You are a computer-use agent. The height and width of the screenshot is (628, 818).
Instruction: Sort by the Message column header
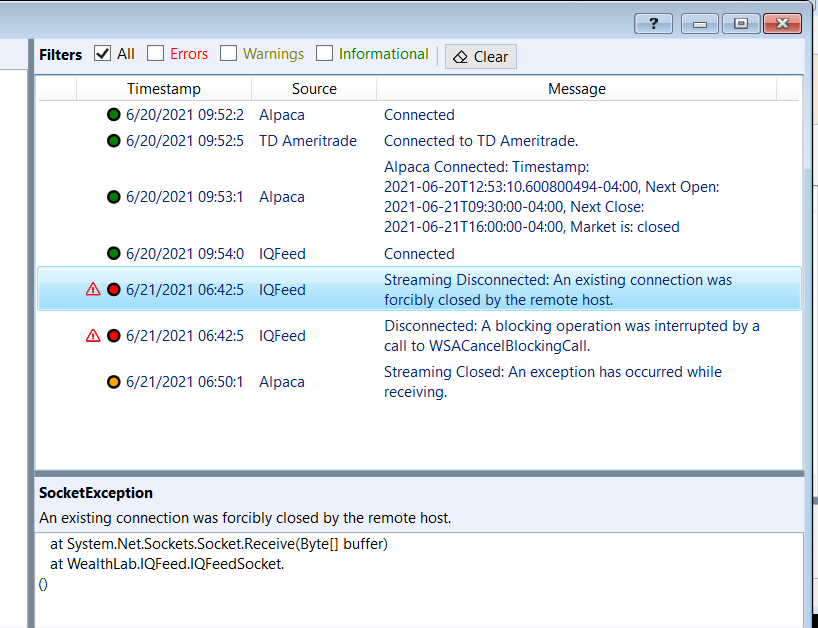click(576, 89)
